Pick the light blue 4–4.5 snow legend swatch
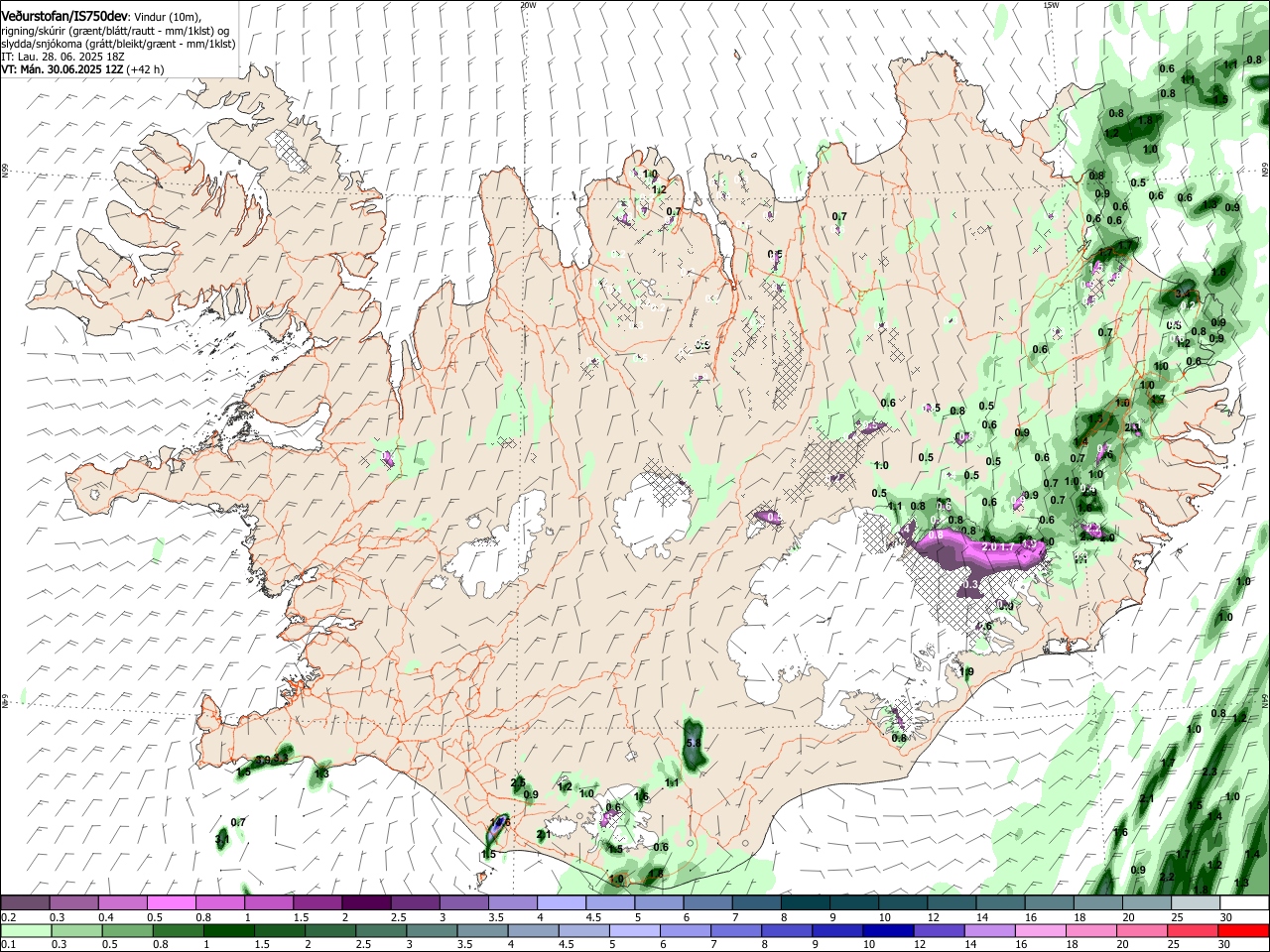The height and width of the screenshot is (952, 1270). pos(561,902)
